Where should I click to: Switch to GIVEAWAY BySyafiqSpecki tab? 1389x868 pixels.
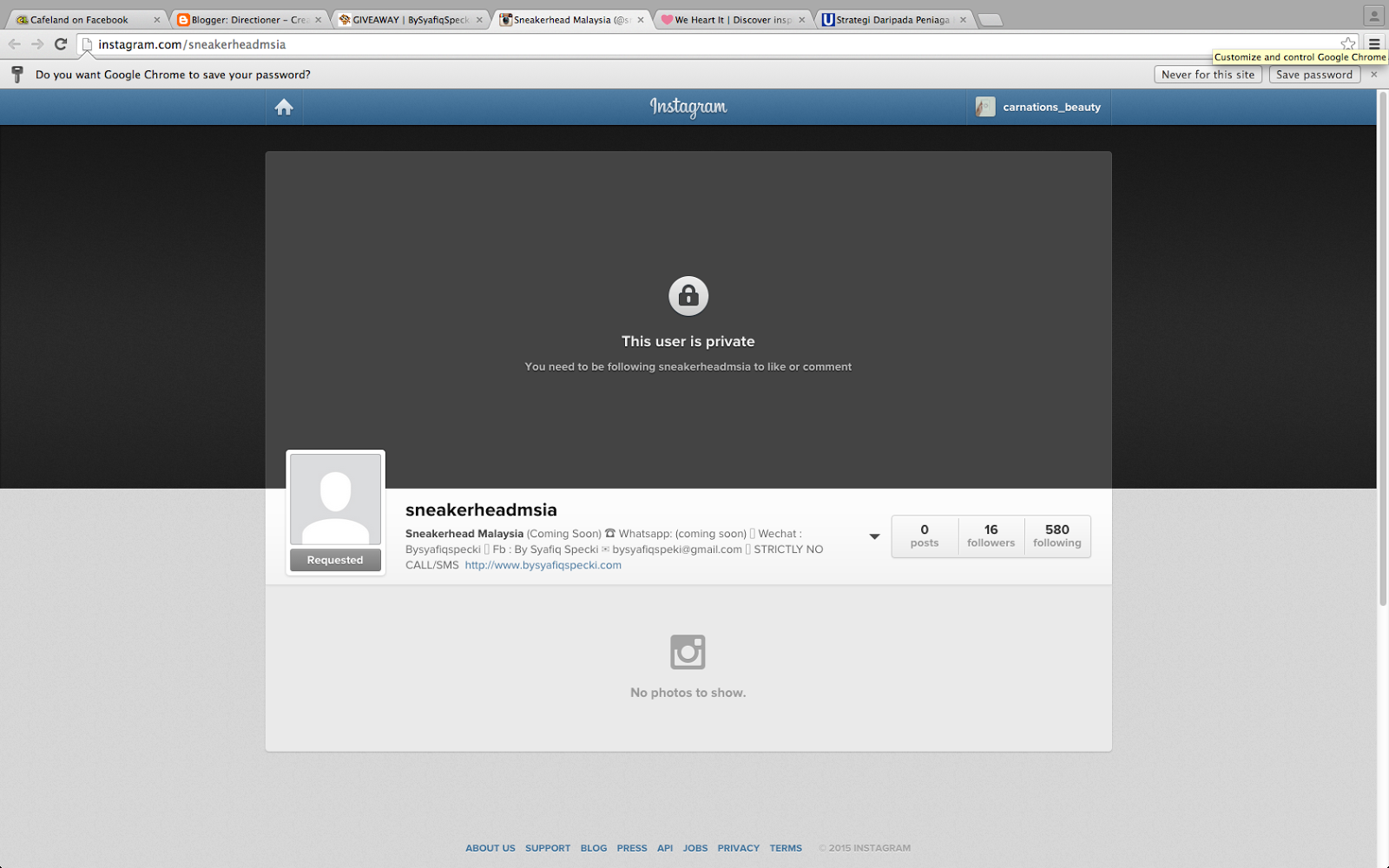(x=410, y=19)
